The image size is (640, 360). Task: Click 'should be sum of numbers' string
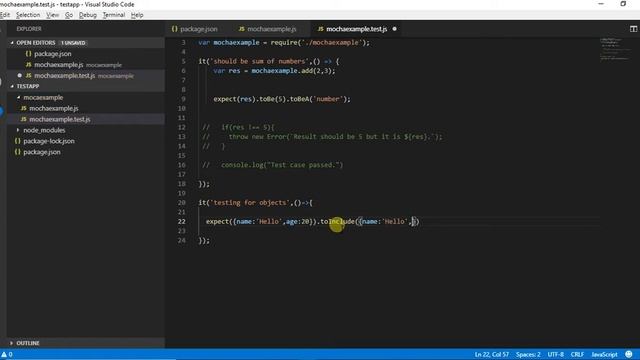point(259,61)
